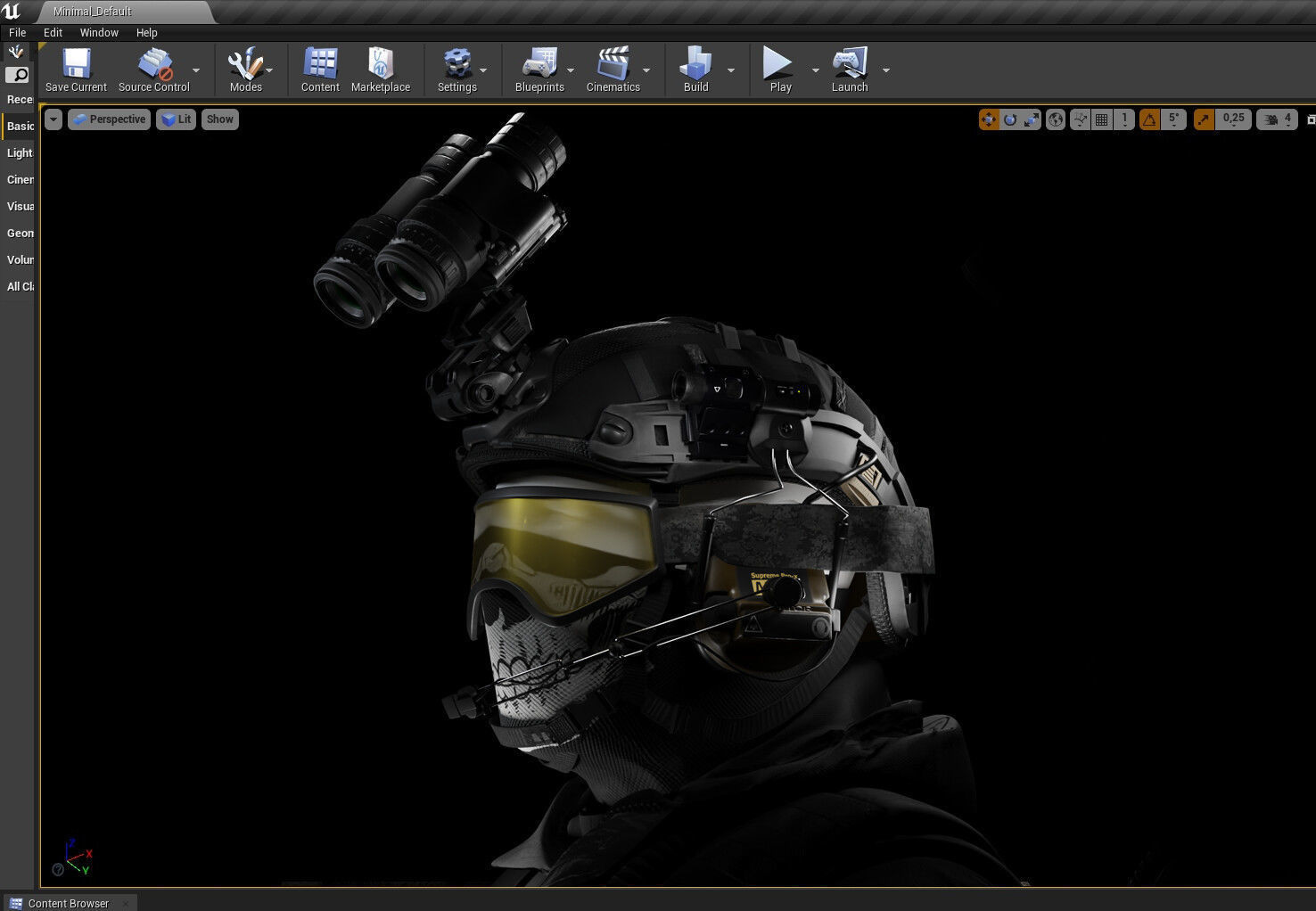Expand the Build options arrow
The width and height of the screenshot is (1316, 911).
[x=731, y=70]
